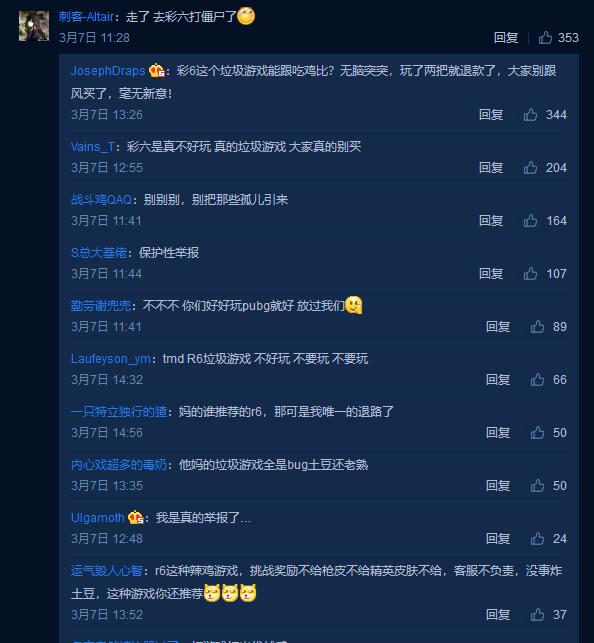Like the reply with 164 likes
Screen dimensions: 594x643
click(x=530, y=221)
